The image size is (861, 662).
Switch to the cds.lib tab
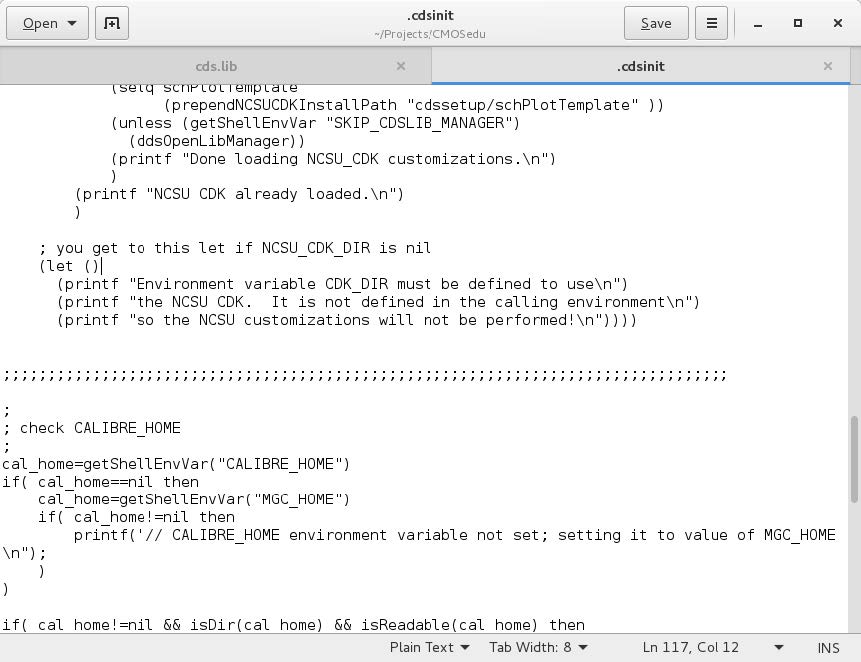(x=216, y=66)
